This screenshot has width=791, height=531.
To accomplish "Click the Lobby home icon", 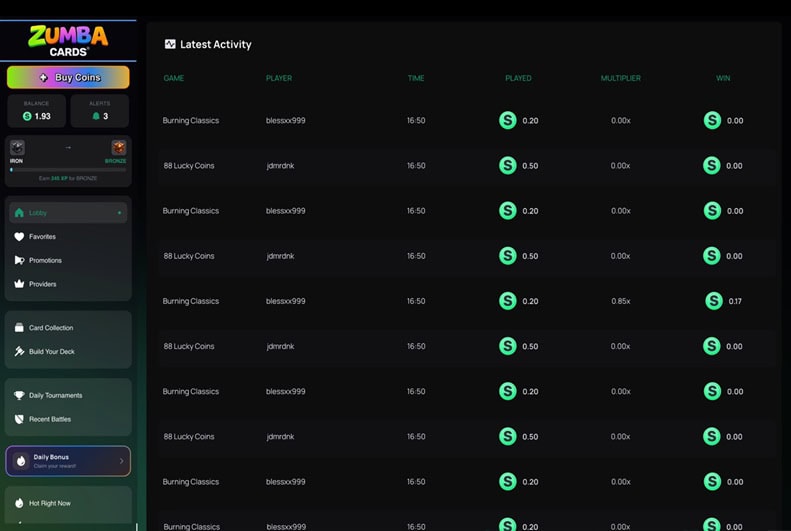I will [x=19, y=213].
